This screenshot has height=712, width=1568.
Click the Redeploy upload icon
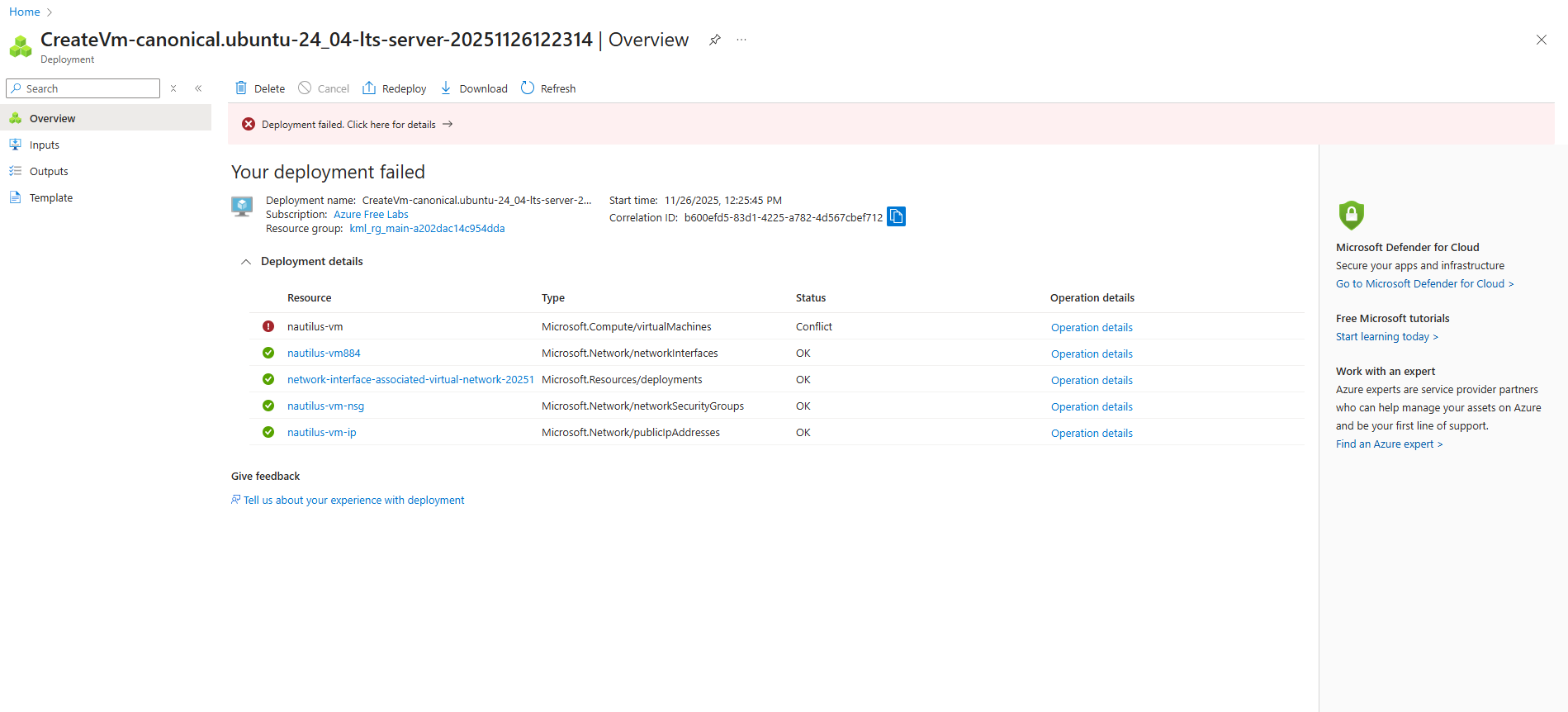(369, 88)
